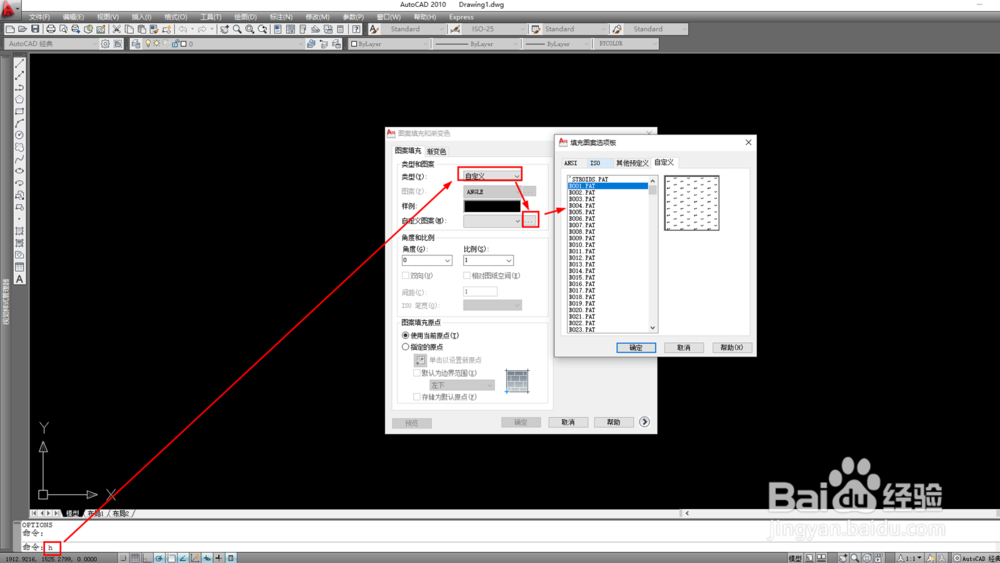Screen dimensions: 1000x563
Task: Open the 文件(F) File menu
Action: click(40, 17)
